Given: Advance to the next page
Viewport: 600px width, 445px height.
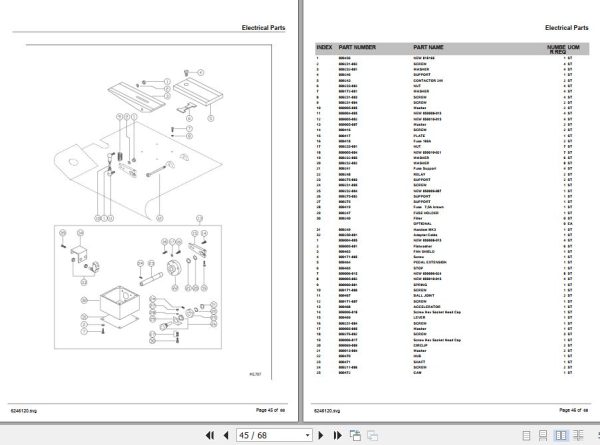Looking at the screenshot, I should (x=321, y=435).
